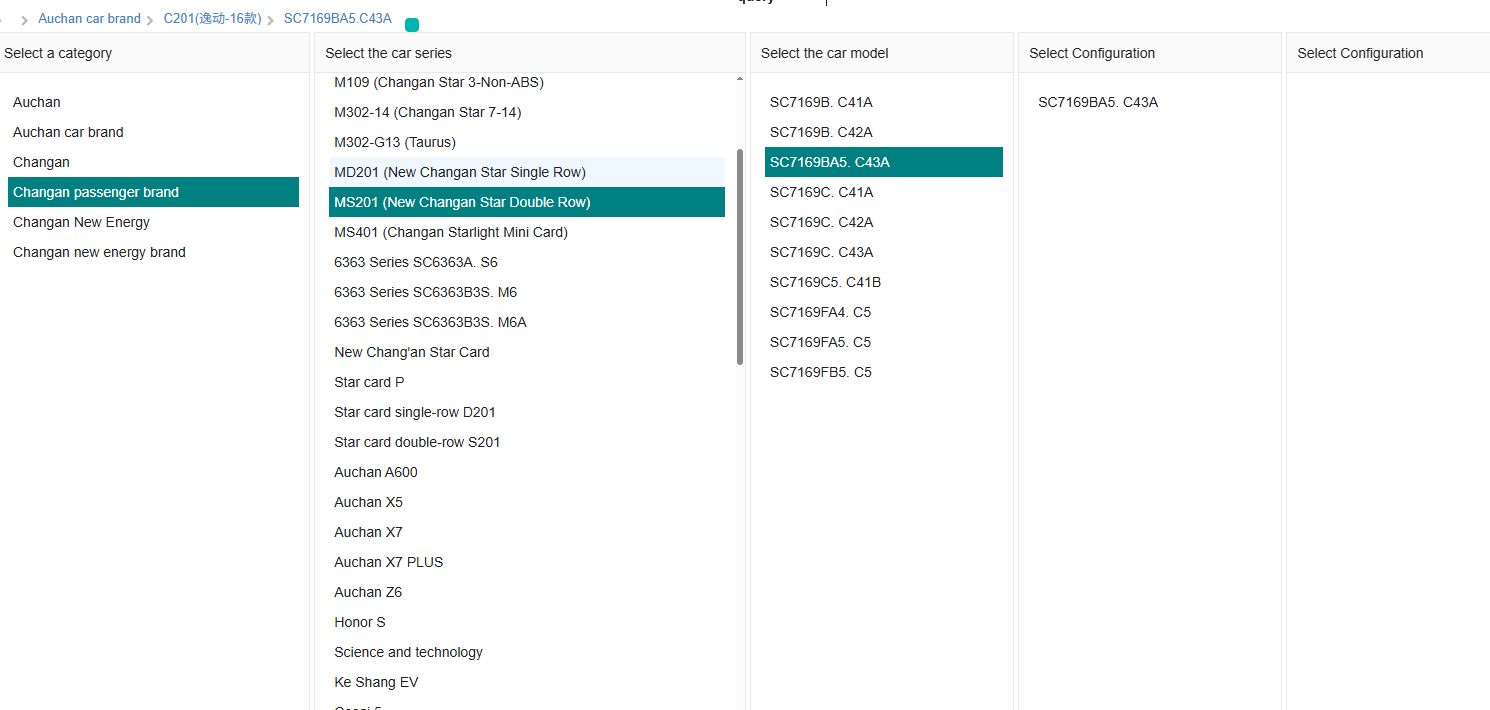Select Changan New Energy category

(x=81, y=222)
